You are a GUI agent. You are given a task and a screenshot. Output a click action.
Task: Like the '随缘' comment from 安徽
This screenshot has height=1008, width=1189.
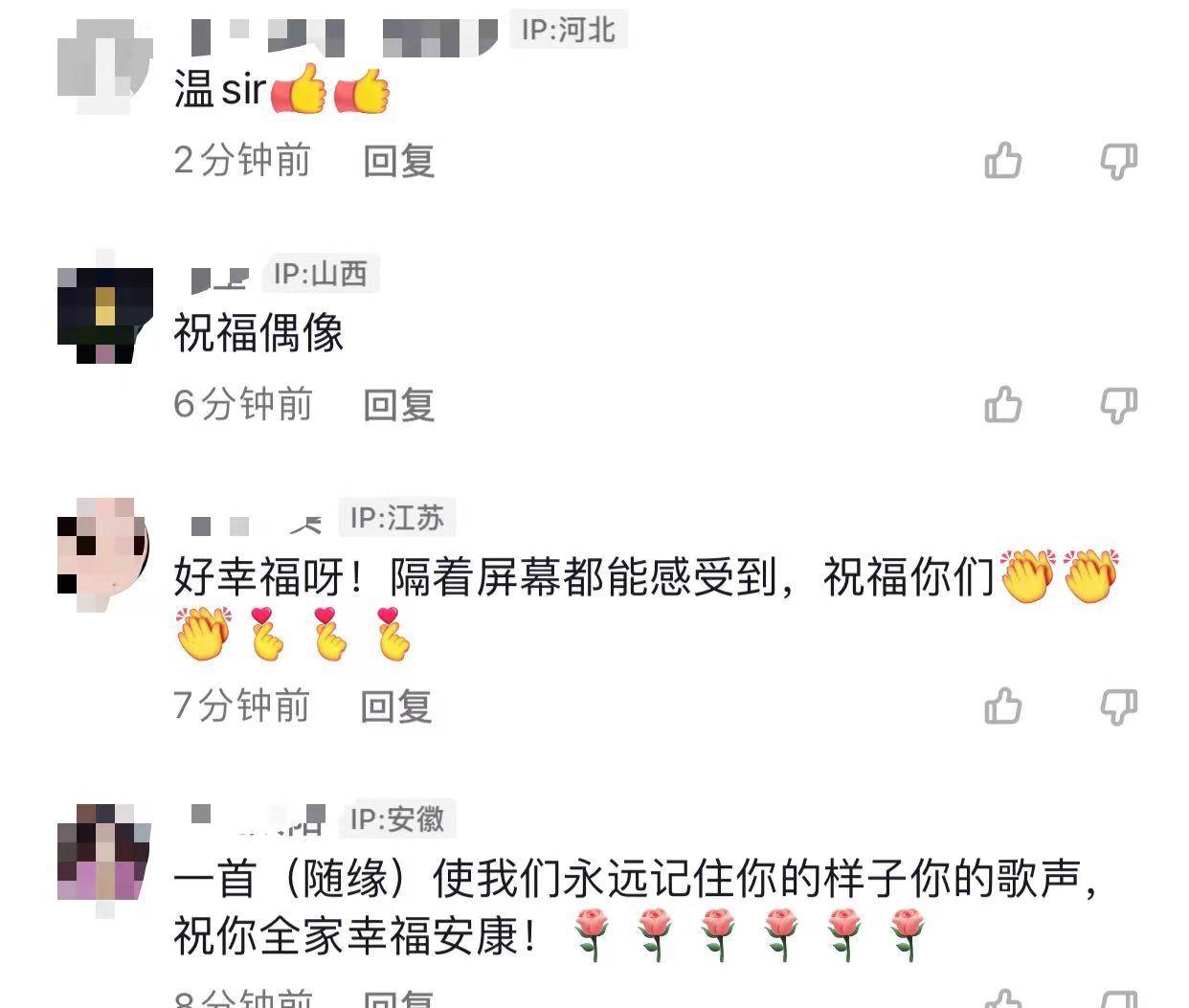coord(1003,998)
